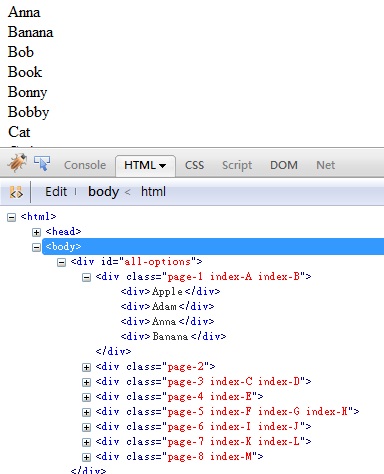
Task: Expand the page-2 div
Action: click(86, 367)
